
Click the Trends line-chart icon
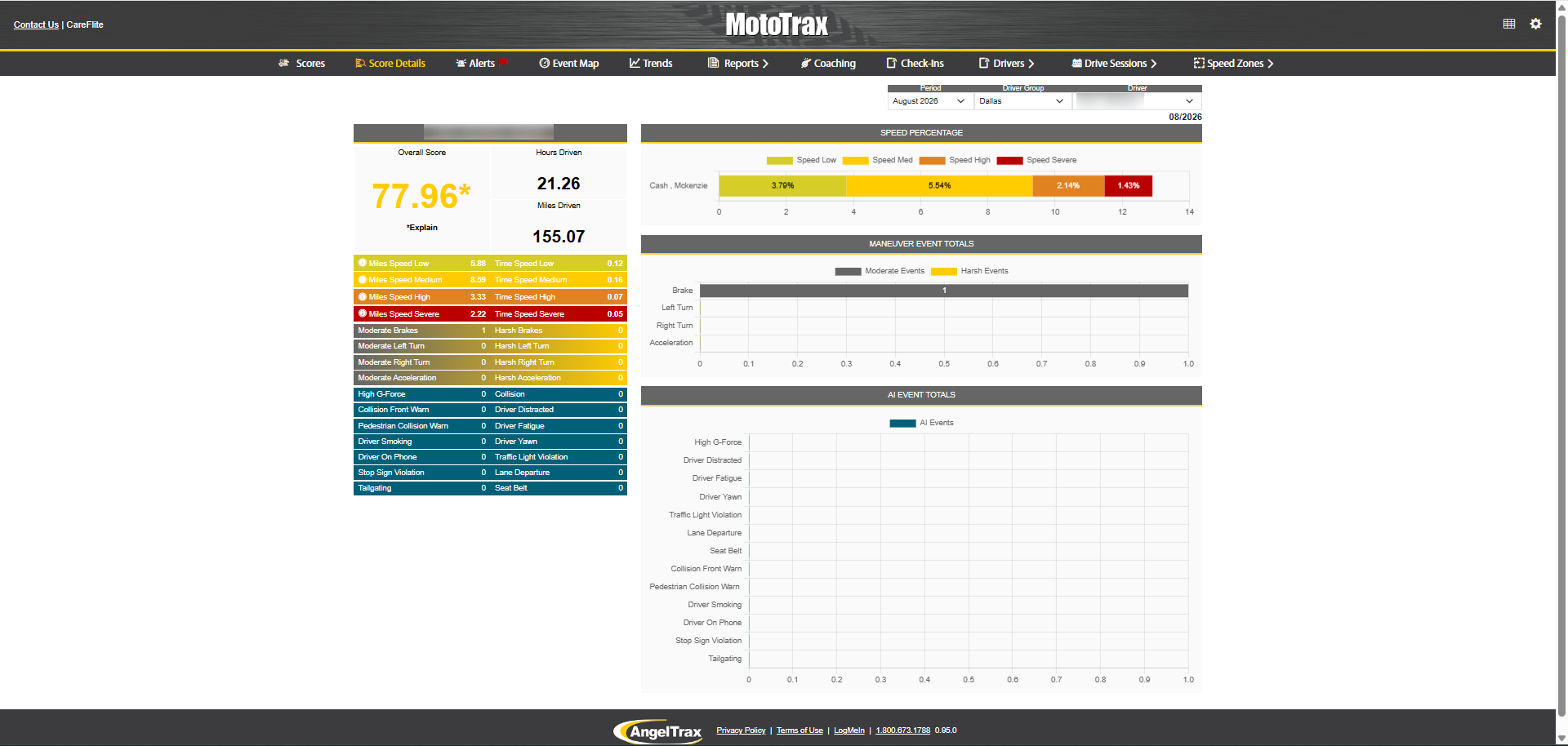coord(635,63)
